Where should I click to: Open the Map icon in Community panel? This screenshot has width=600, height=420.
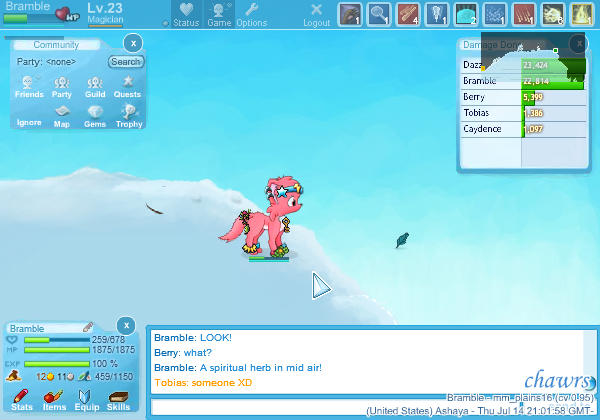[62, 117]
